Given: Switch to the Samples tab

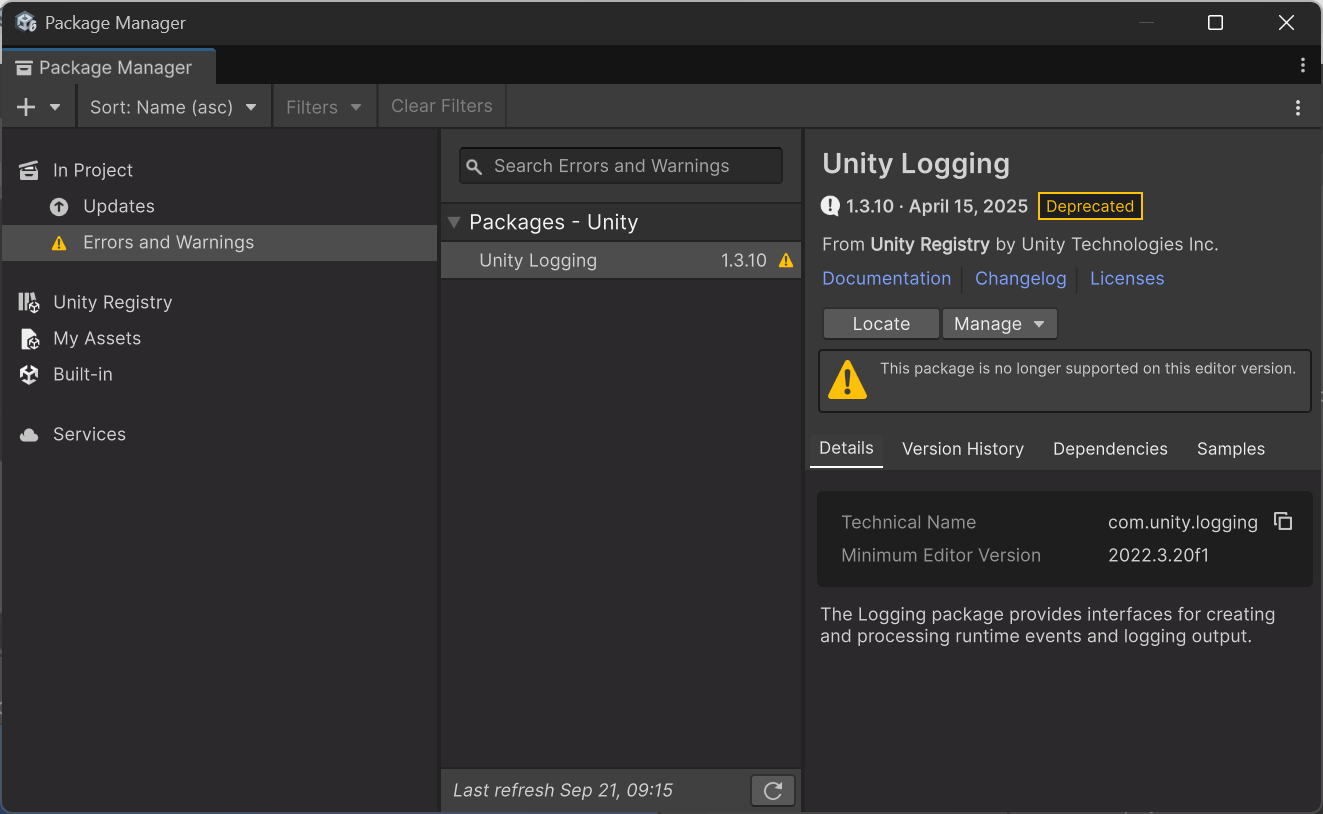Looking at the screenshot, I should [1231, 449].
